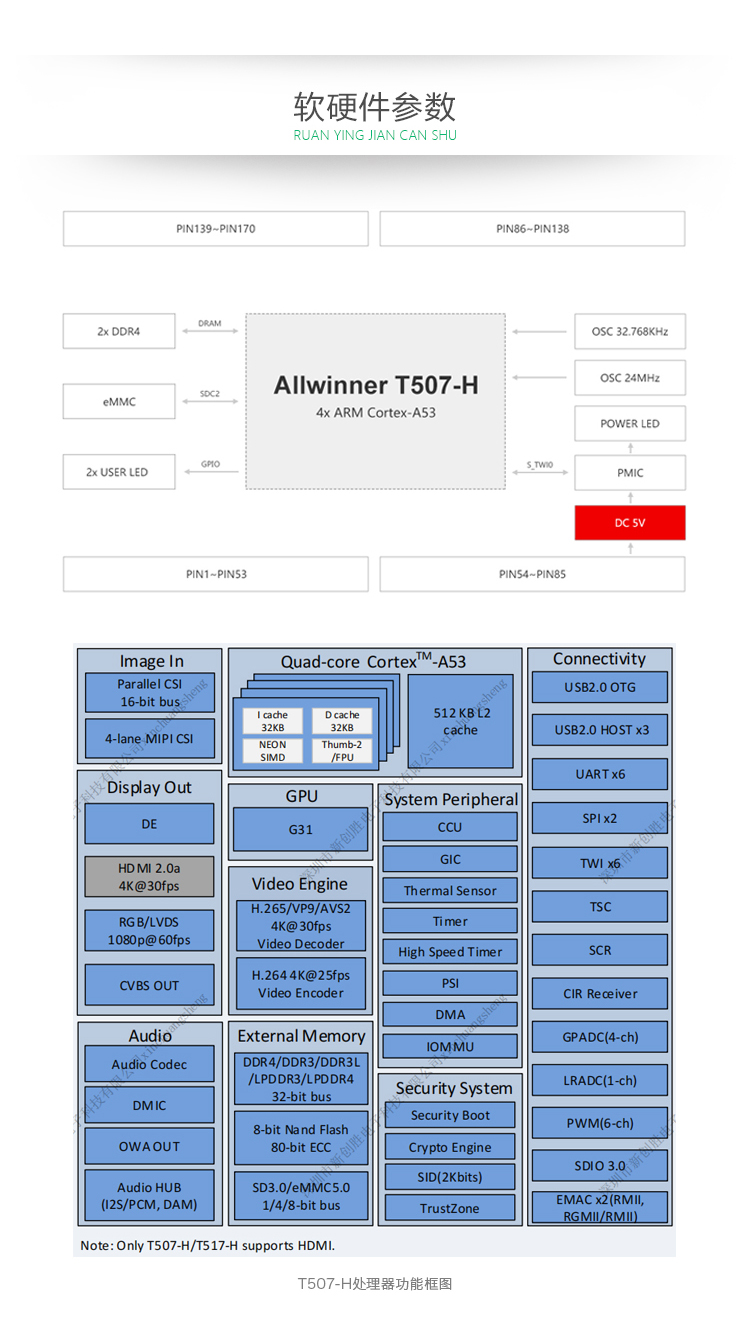750x1322 pixels.
Task: Click the Thermal Sensor block
Action: pyautogui.click(x=450, y=890)
